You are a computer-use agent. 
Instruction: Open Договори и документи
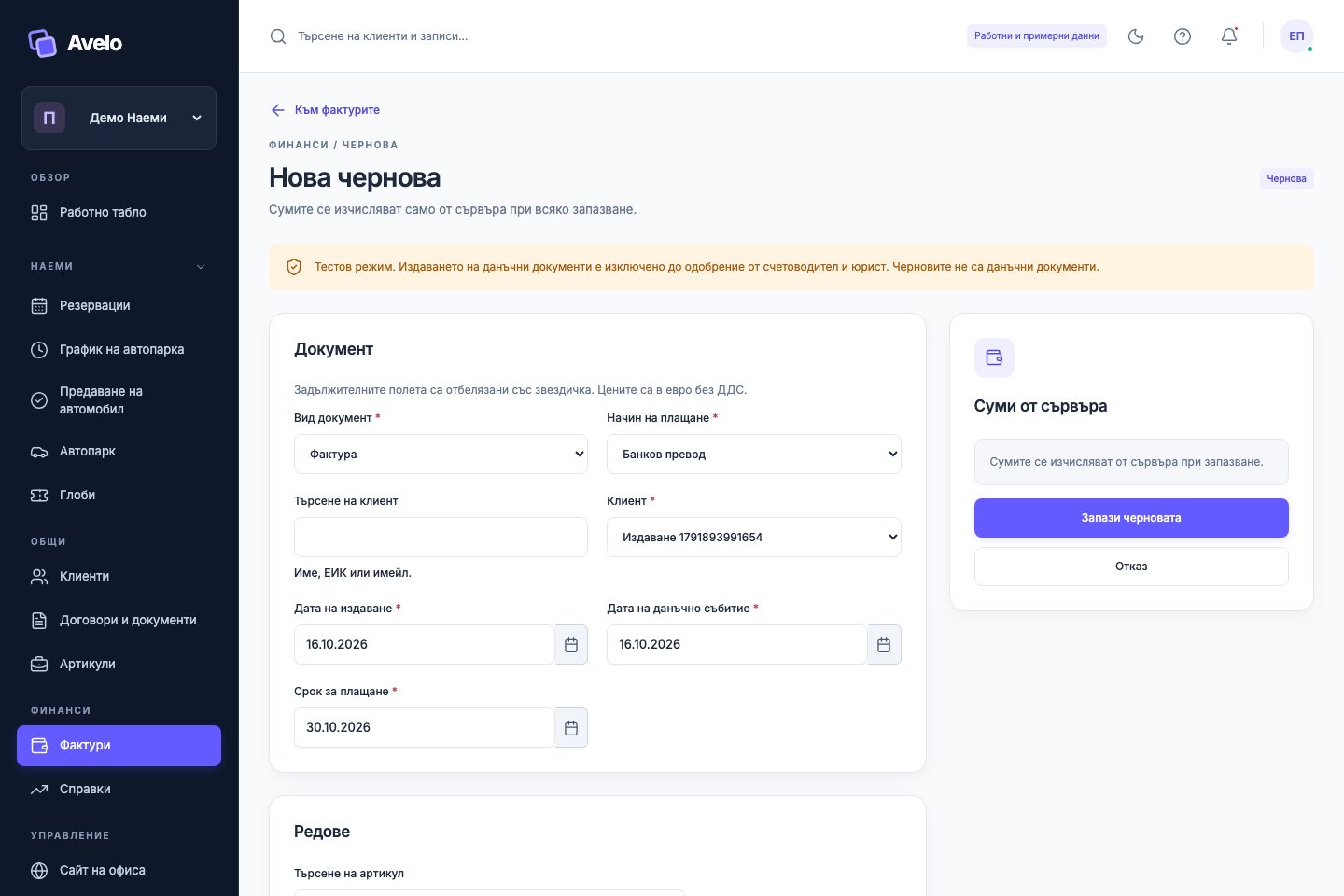[119, 621]
